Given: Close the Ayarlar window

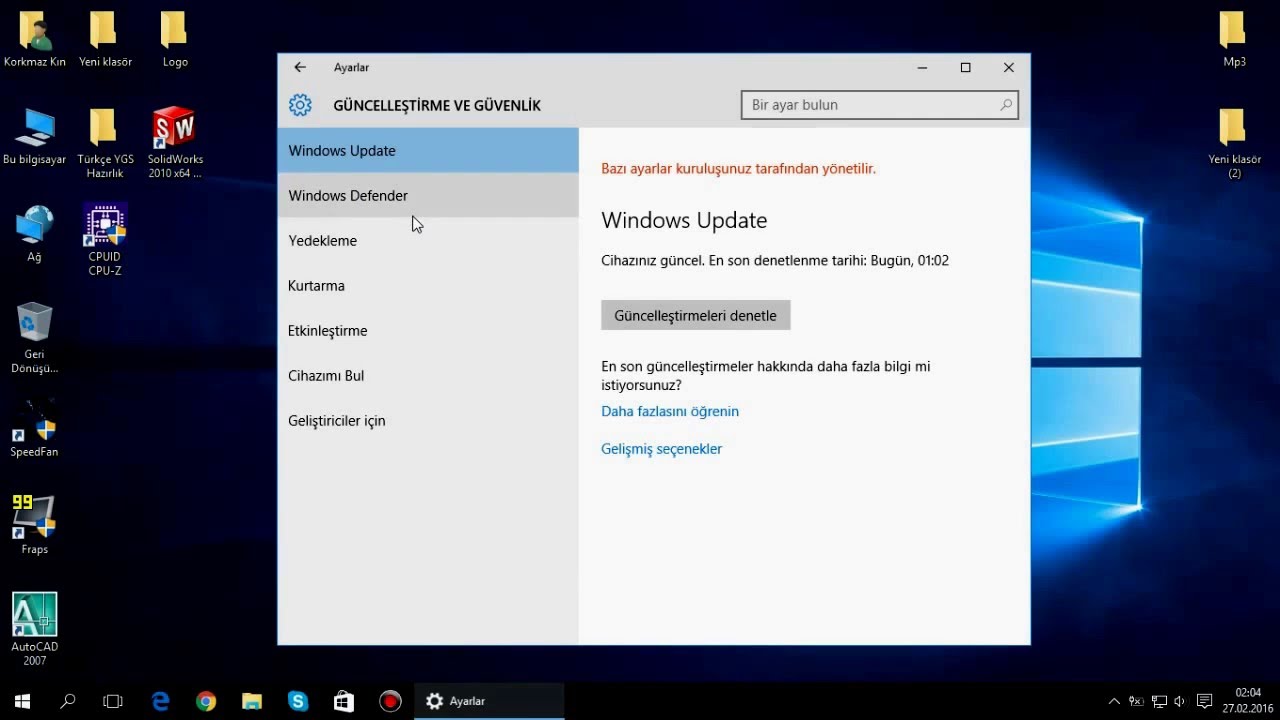Looking at the screenshot, I should [x=1008, y=67].
